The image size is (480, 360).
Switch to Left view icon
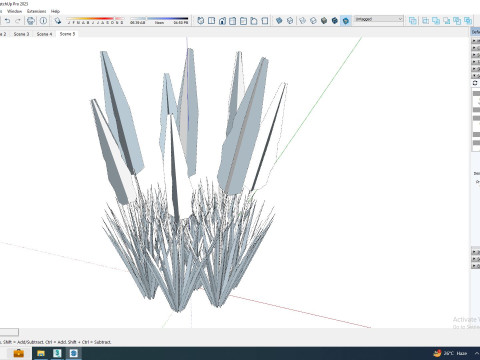[x=254, y=21]
